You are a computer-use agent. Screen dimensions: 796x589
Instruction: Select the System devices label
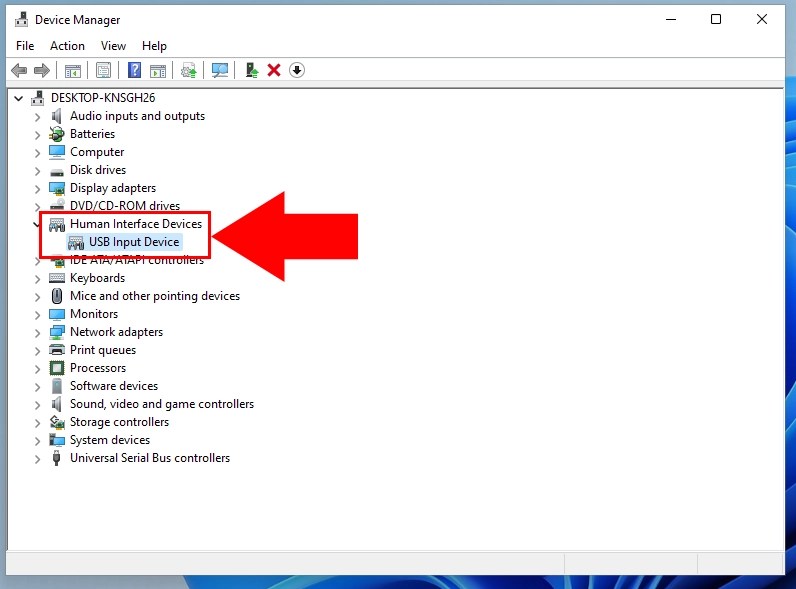[x=110, y=440]
